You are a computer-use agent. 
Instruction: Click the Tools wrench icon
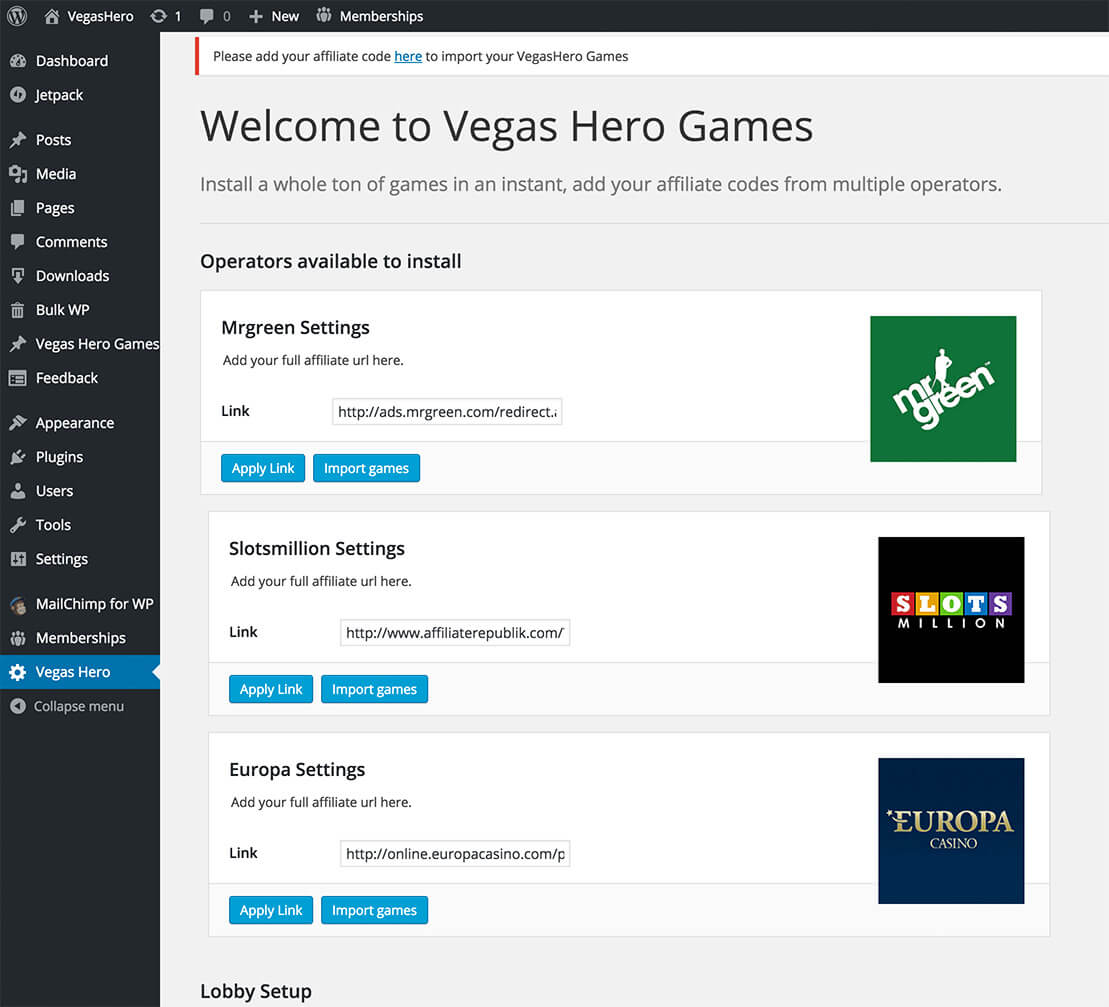(x=18, y=525)
